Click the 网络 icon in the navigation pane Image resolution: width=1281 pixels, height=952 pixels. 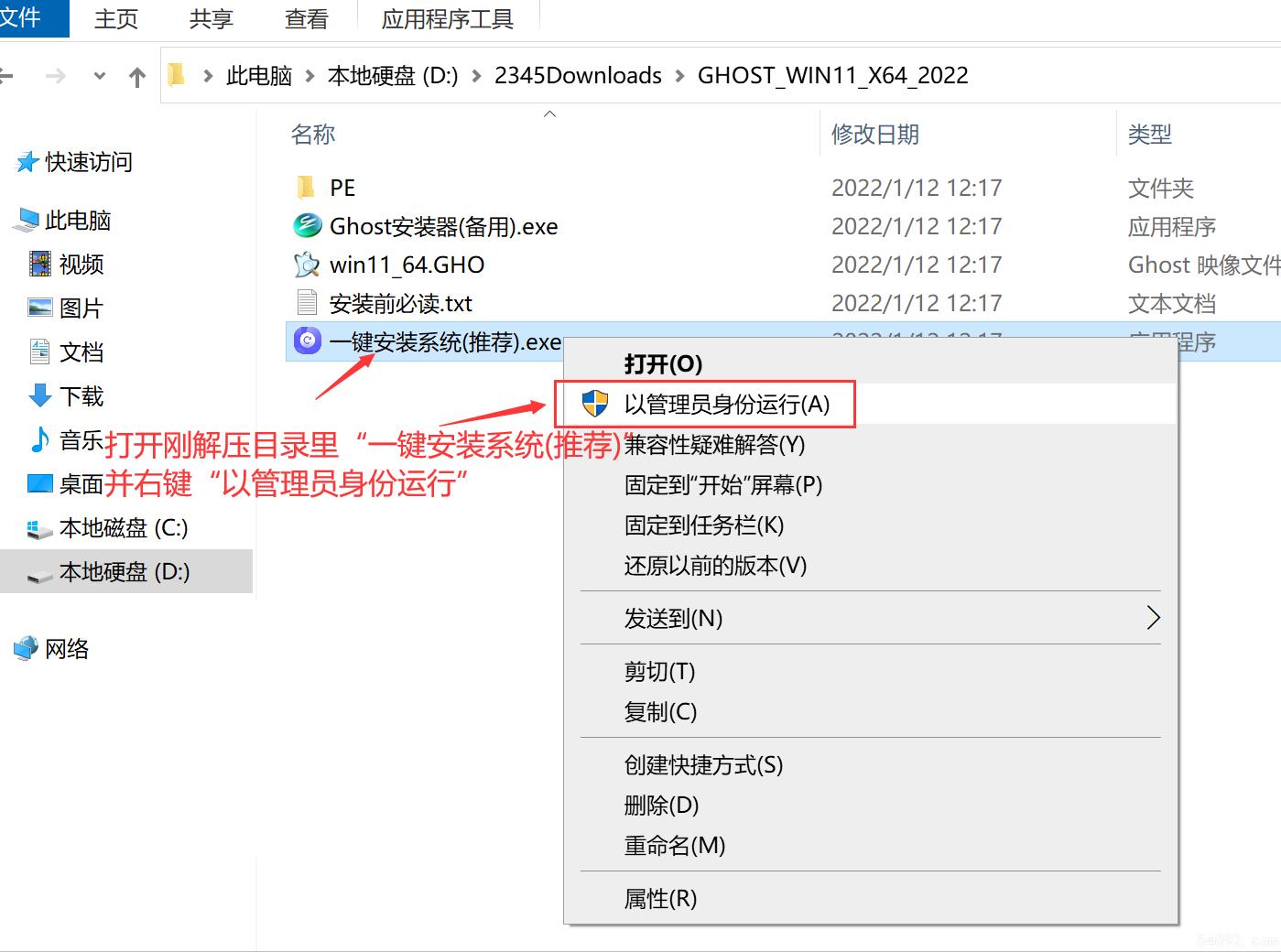point(27,648)
